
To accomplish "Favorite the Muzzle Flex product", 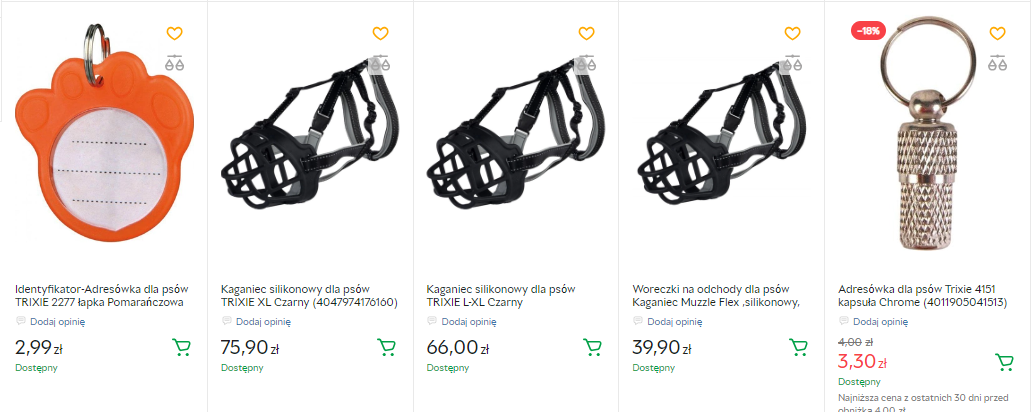I will 792,34.
